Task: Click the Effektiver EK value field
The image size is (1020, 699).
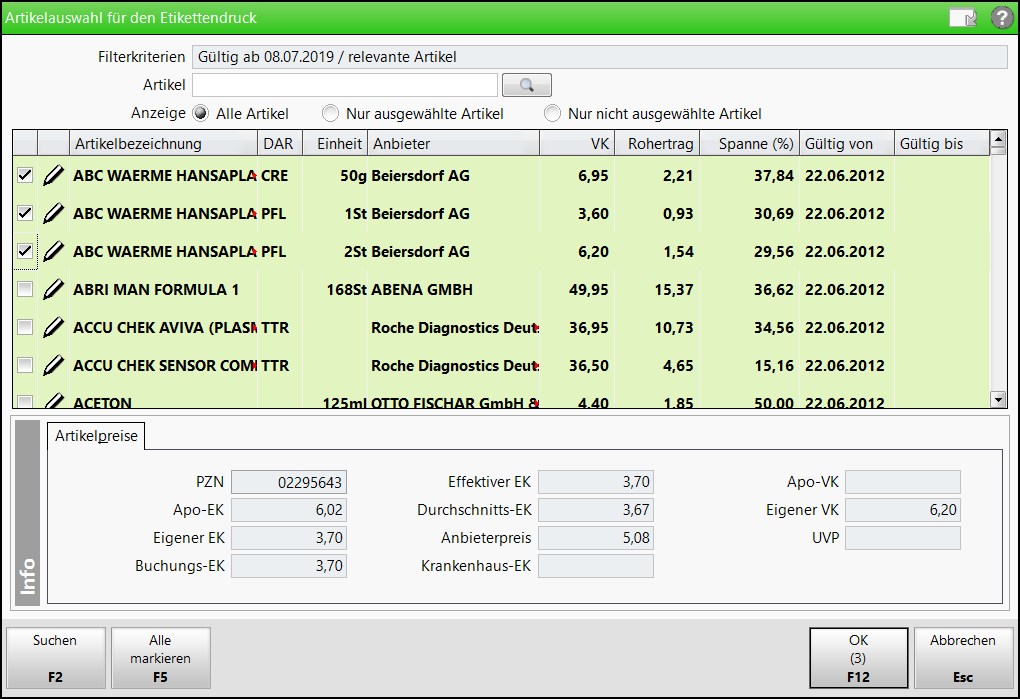Action: click(596, 482)
